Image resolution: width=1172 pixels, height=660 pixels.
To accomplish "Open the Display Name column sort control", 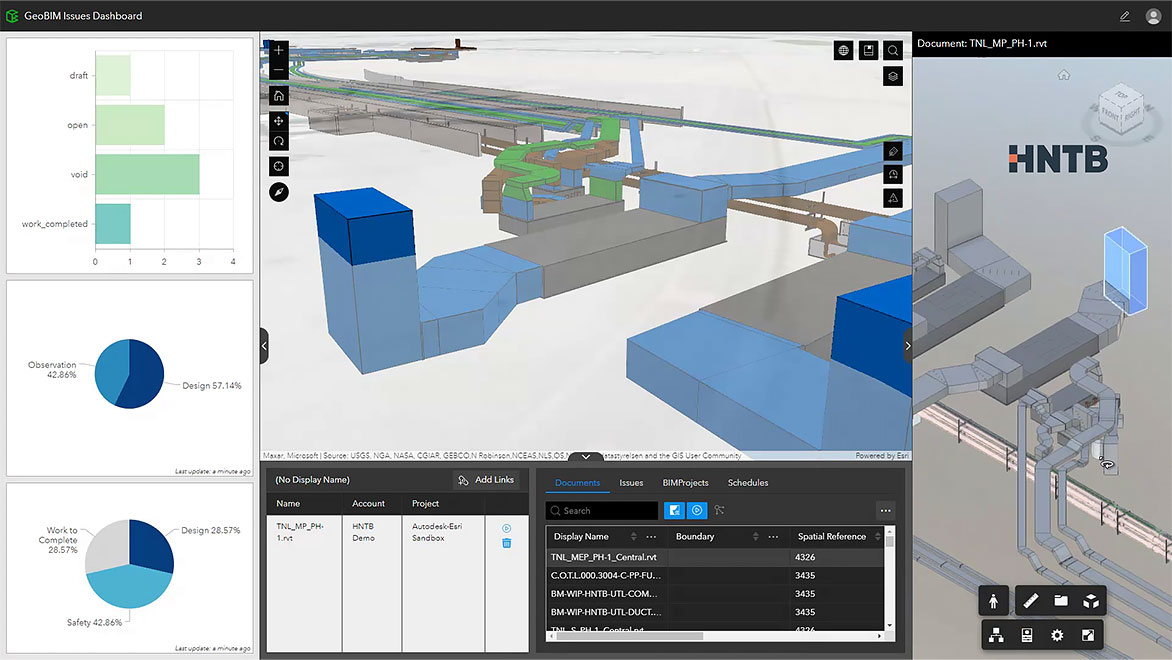I will [632, 536].
